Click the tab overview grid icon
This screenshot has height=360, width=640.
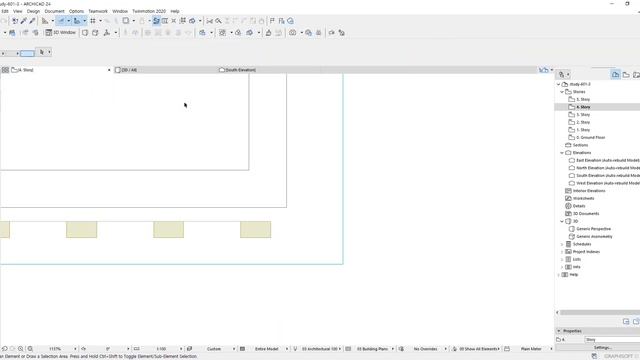5,70
